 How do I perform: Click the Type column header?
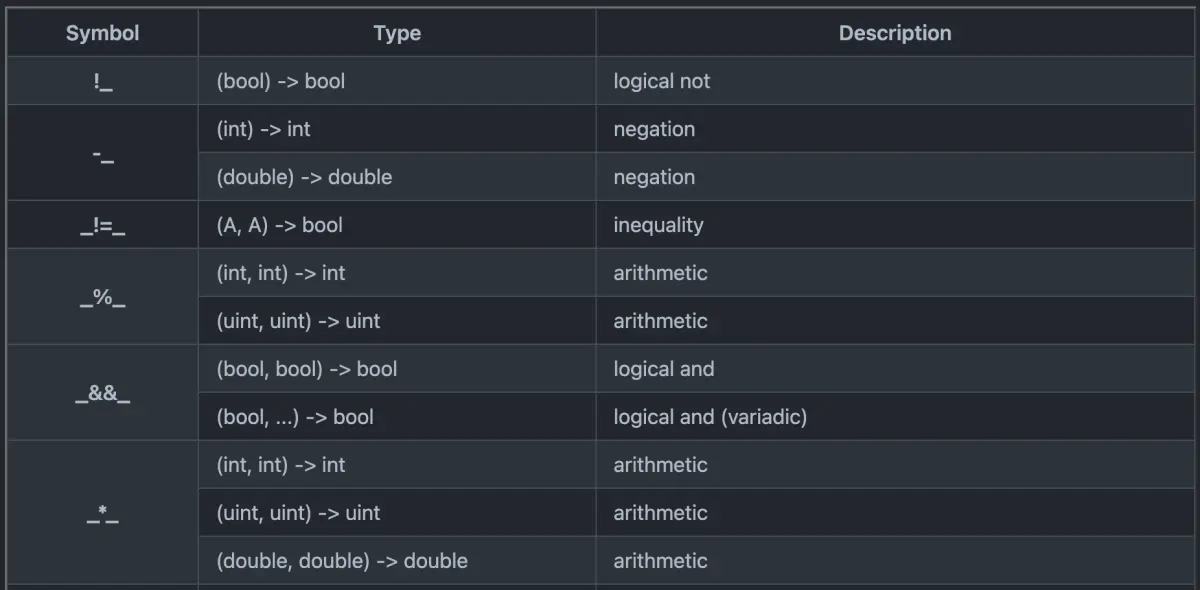(397, 33)
